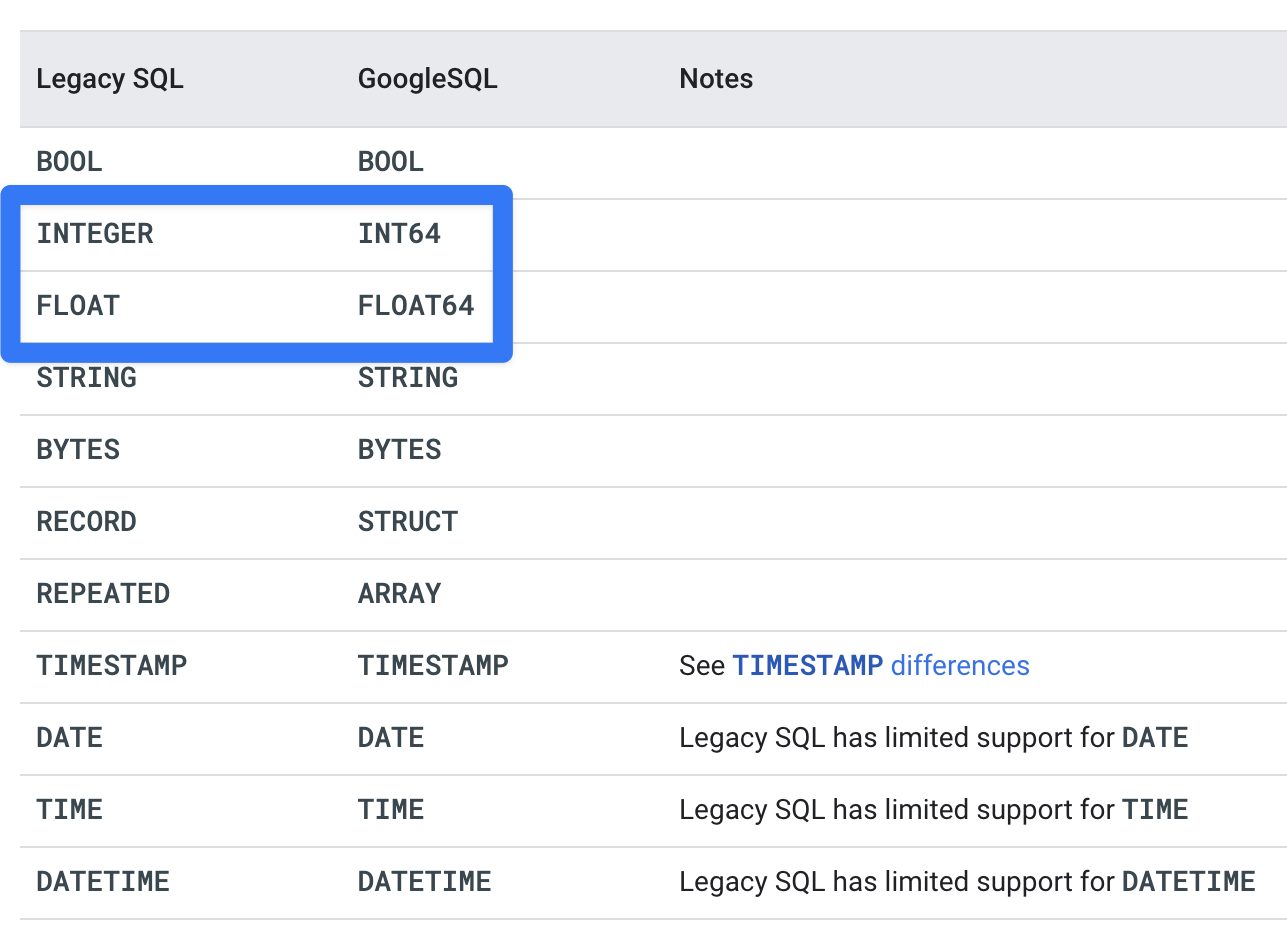Click the FLOAT64 cell
The height and width of the screenshot is (940, 1287).
click(x=416, y=306)
